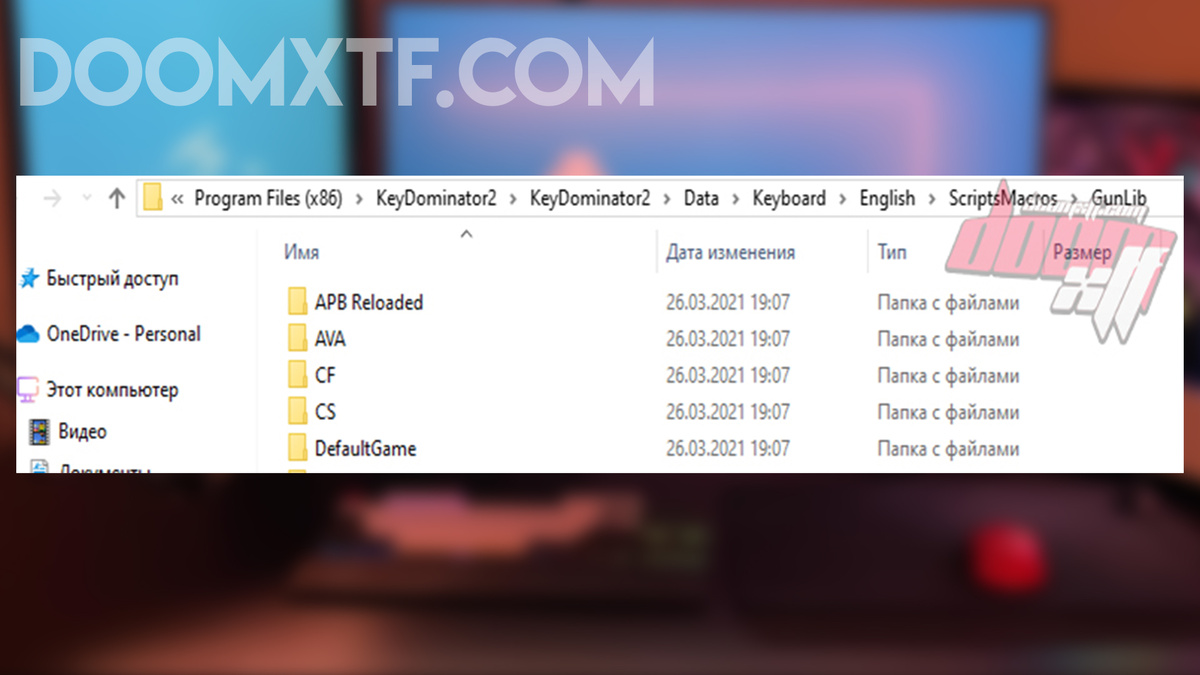The image size is (1200, 675).
Task: Open recent locations dropdown arrow
Action: [x=85, y=199]
